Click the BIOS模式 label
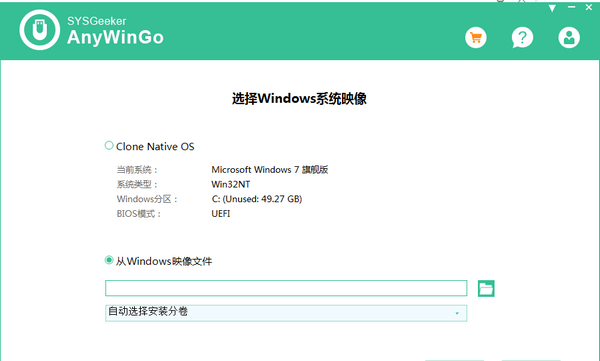Viewport: 600px width, 361px height. tap(139, 214)
